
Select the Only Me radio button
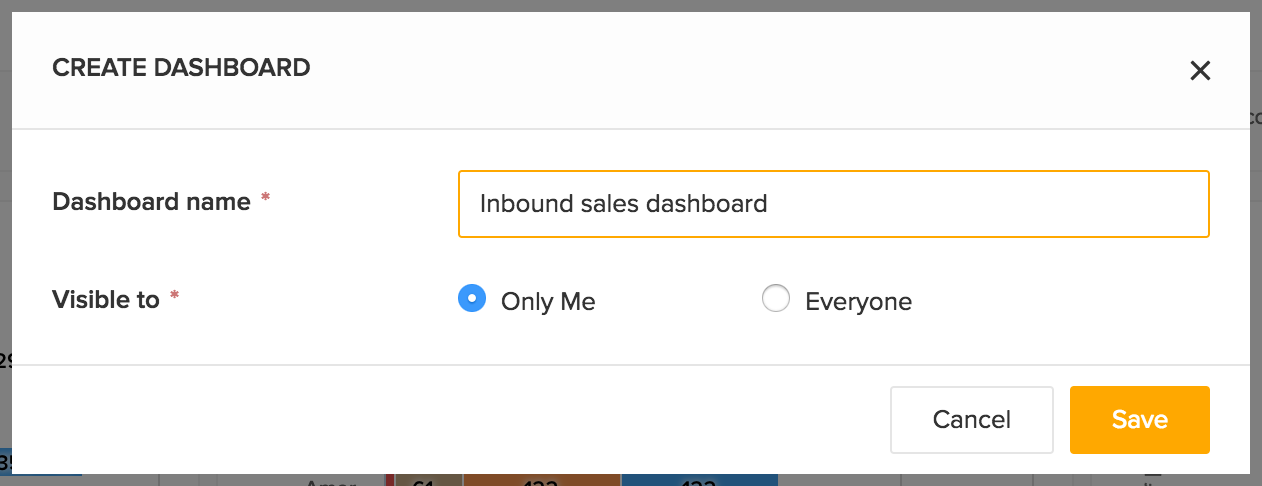[472, 299]
